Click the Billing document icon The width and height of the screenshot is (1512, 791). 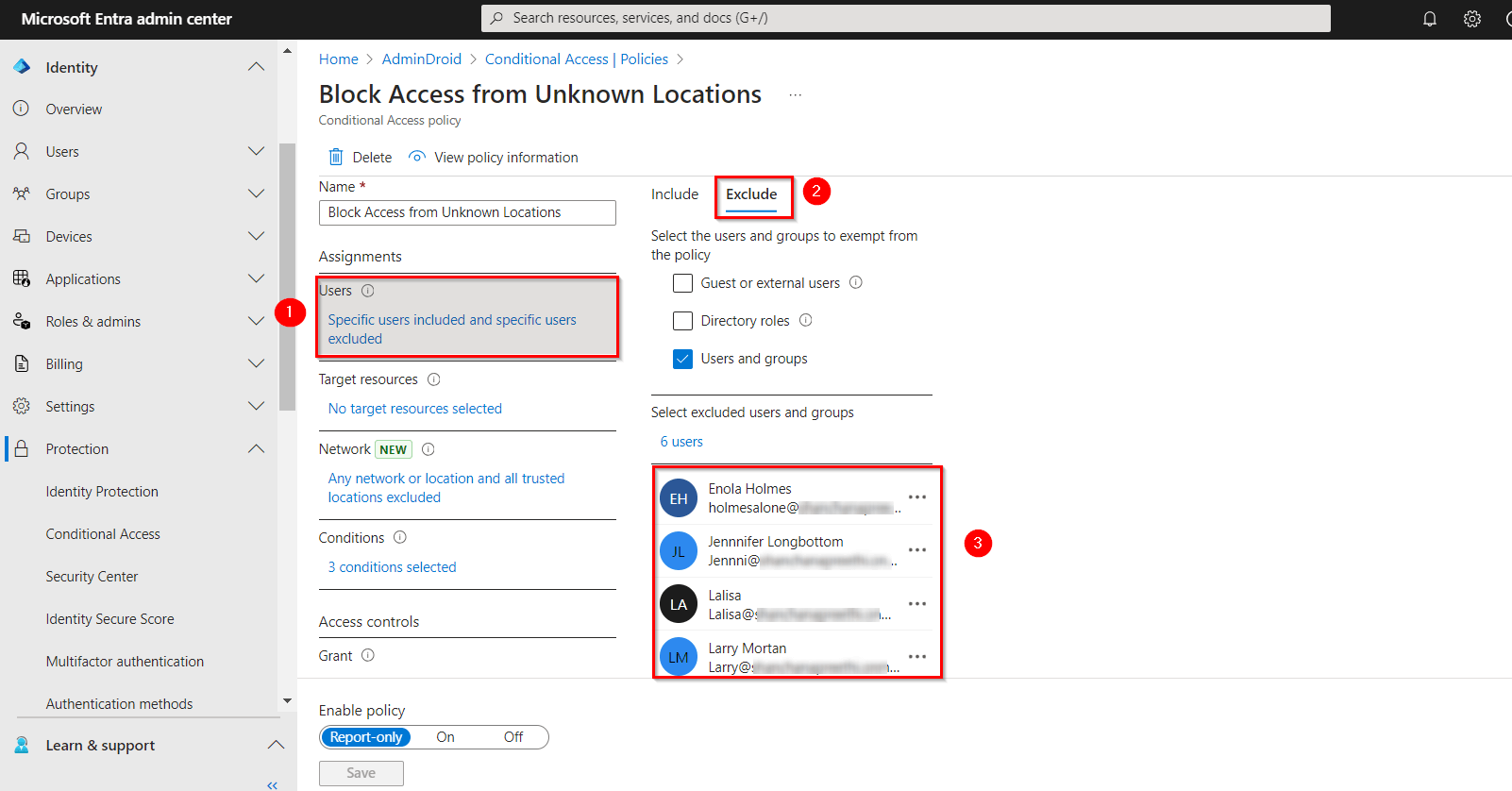click(x=21, y=363)
